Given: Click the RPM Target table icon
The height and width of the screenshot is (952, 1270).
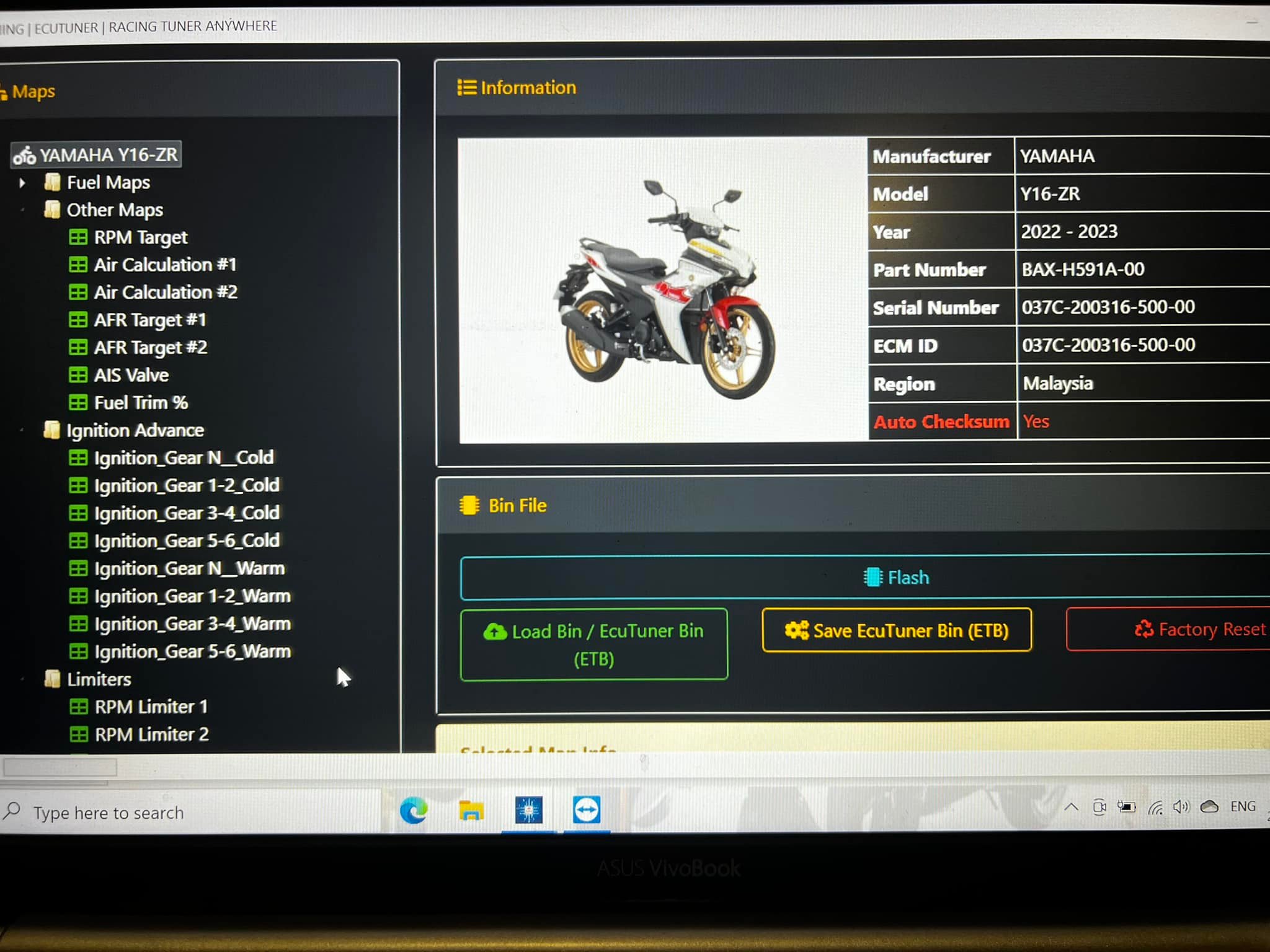Looking at the screenshot, I should click(78, 237).
